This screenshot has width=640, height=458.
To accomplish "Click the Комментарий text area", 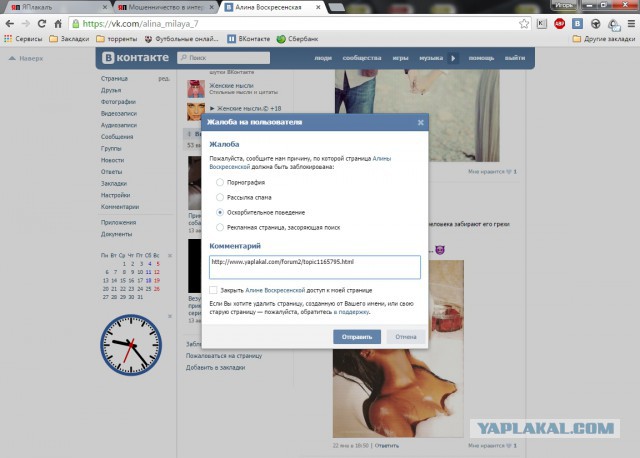I will tap(315, 267).
